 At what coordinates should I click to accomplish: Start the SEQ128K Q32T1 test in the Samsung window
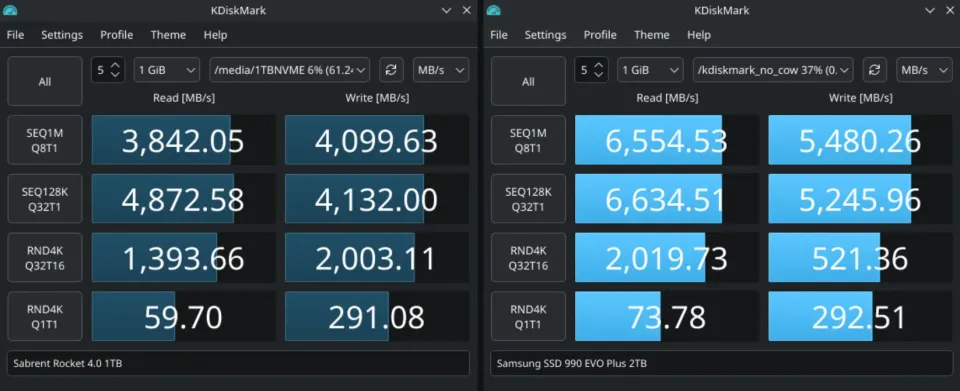(528, 199)
